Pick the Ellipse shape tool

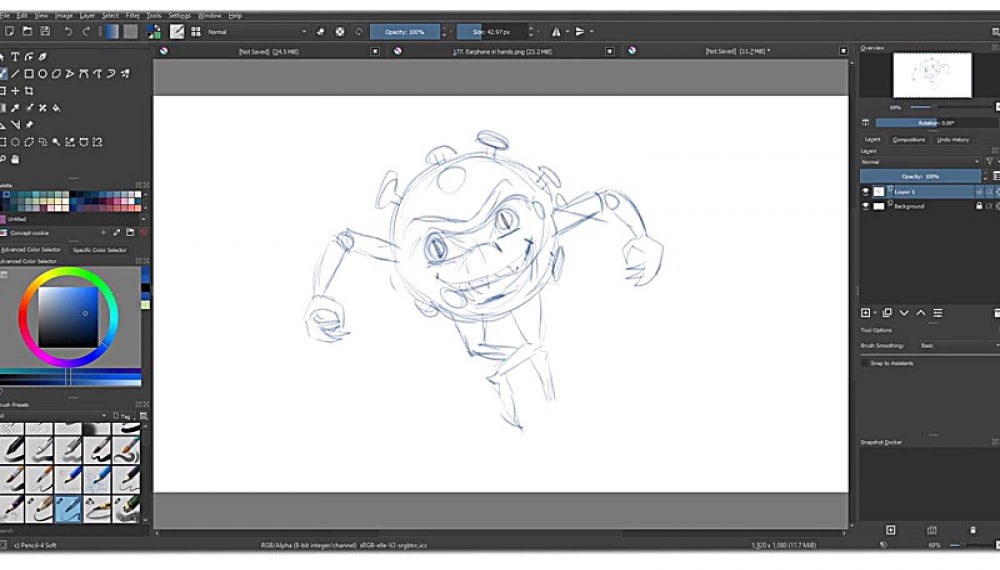point(42,74)
